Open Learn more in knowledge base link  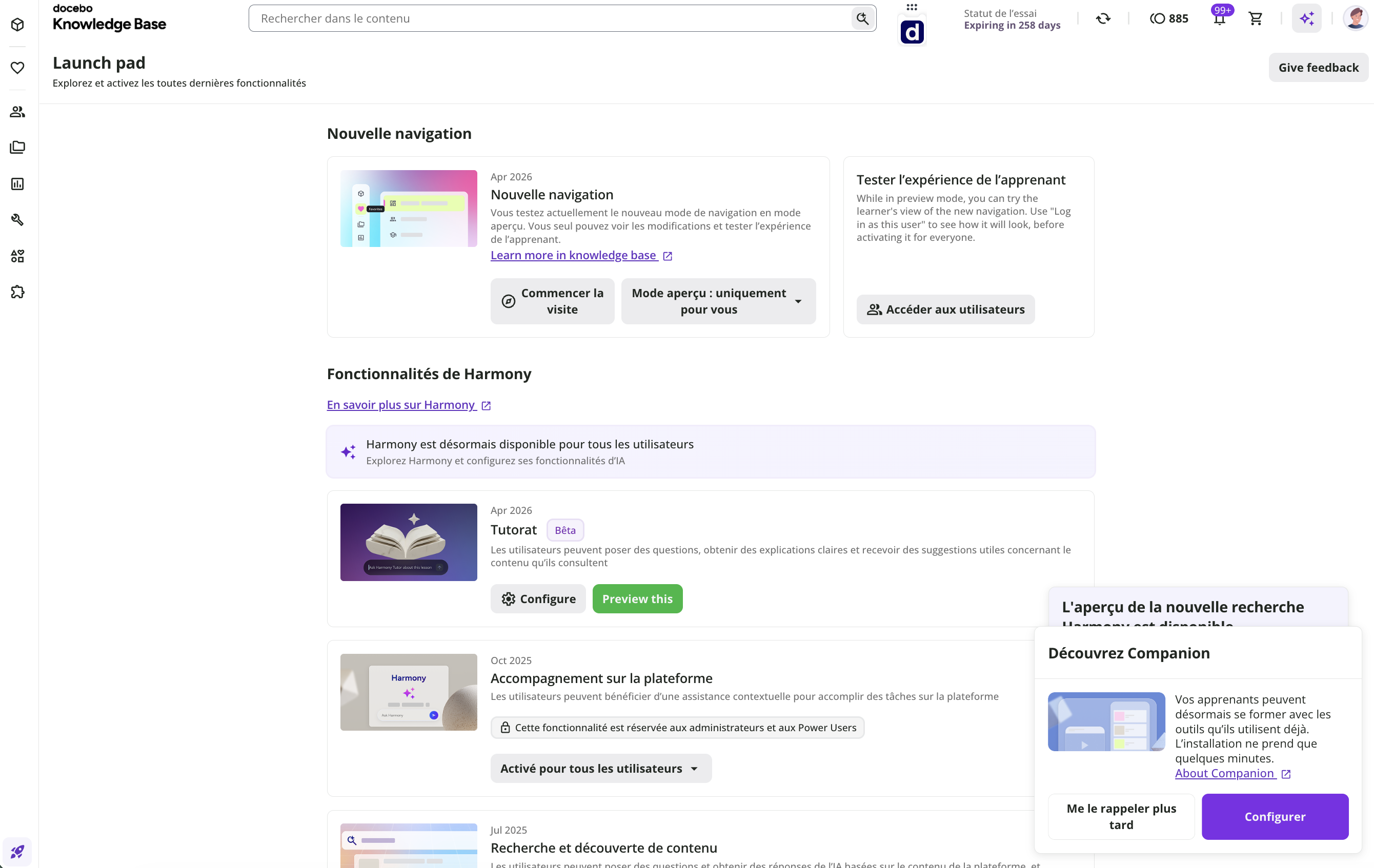581,256
